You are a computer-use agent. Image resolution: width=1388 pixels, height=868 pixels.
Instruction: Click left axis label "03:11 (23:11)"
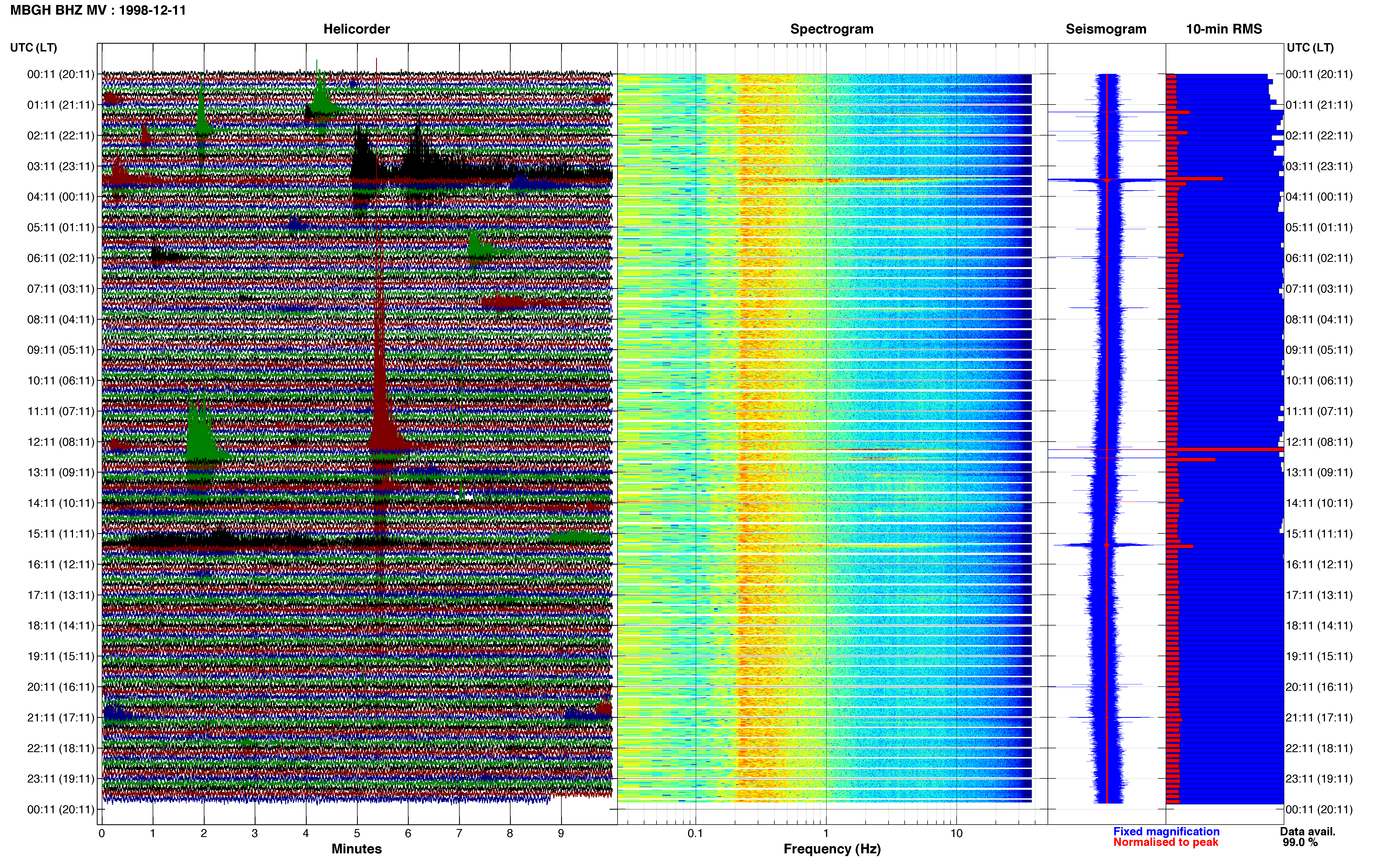tap(60, 166)
